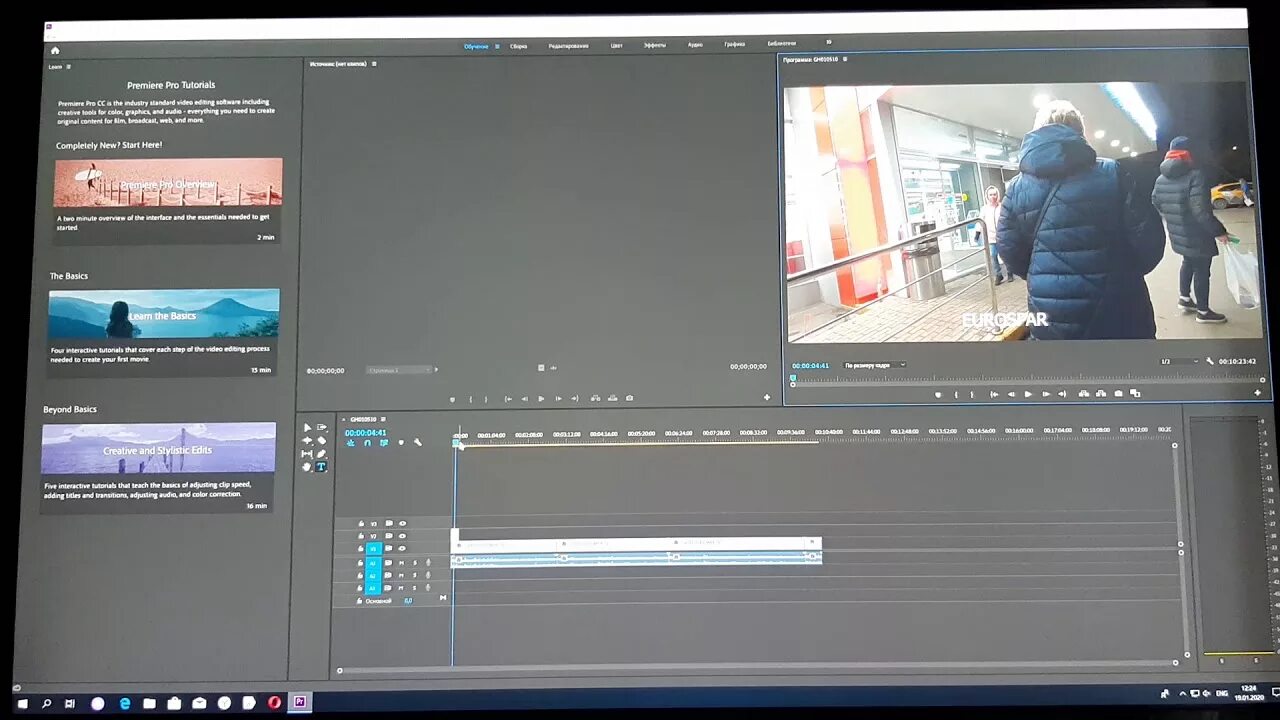This screenshot has width=1280, height=720.
Task: Toggle lock on V3 track
Action: [x=361, y=523]
